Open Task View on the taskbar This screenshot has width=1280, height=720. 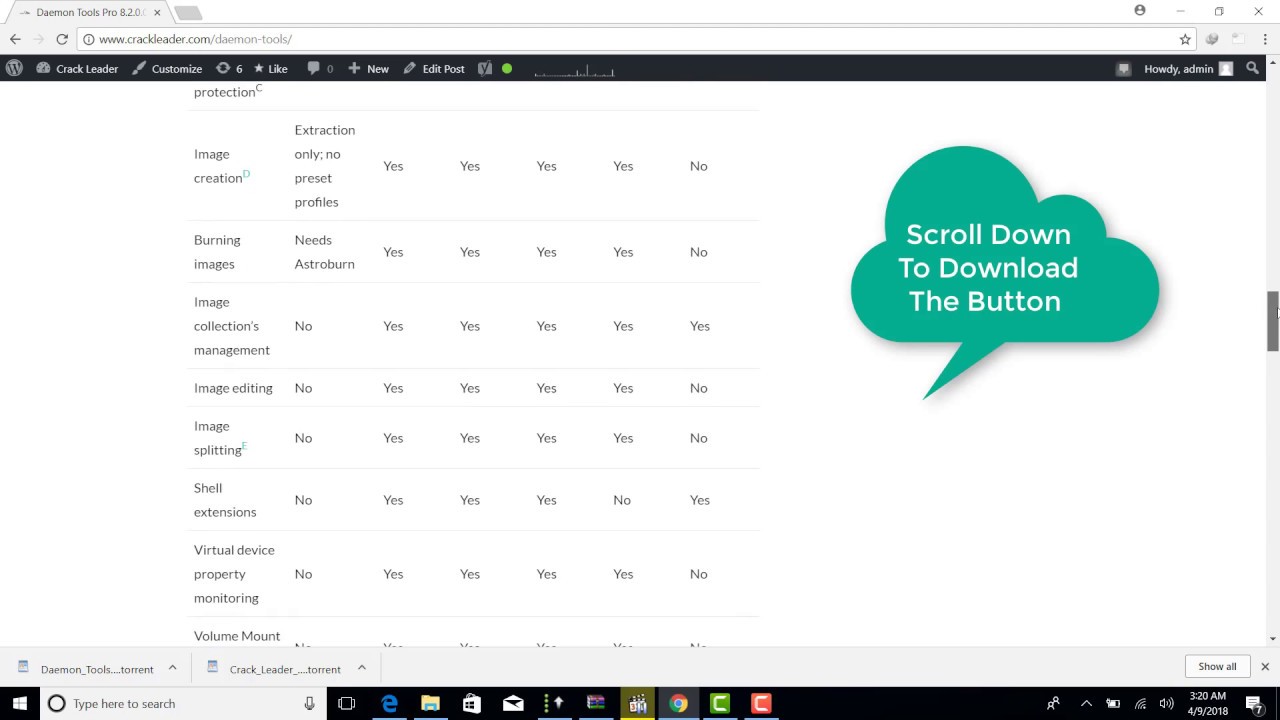346,704
